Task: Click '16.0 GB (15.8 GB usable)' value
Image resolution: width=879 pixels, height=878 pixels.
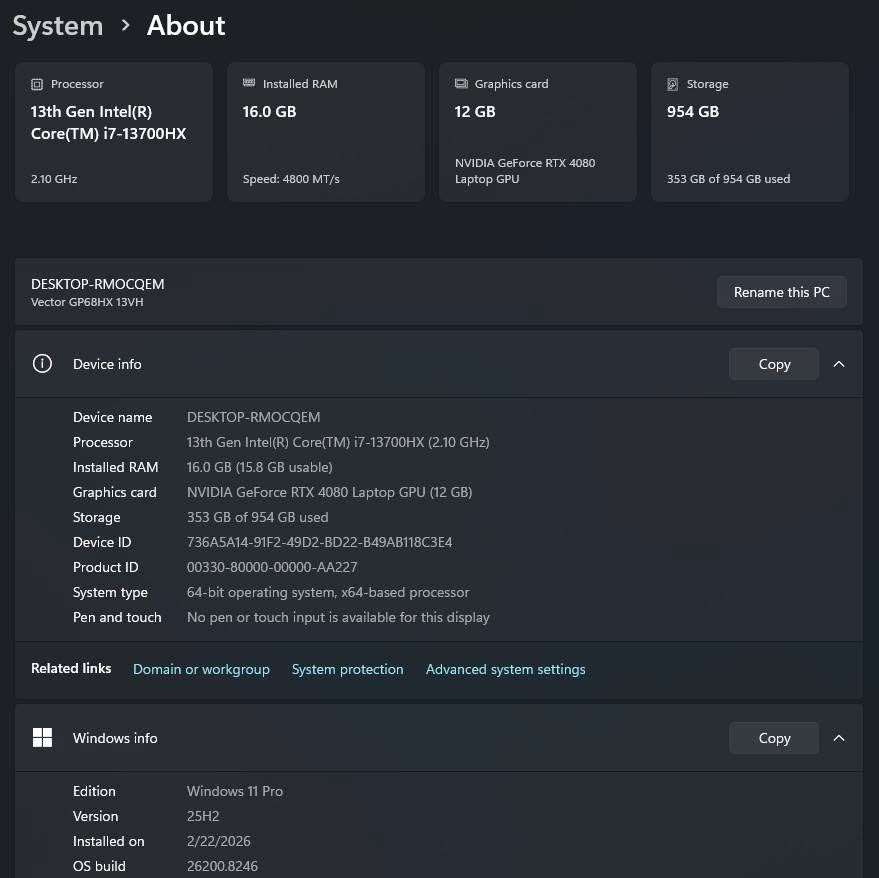Action: click(260, 467)
